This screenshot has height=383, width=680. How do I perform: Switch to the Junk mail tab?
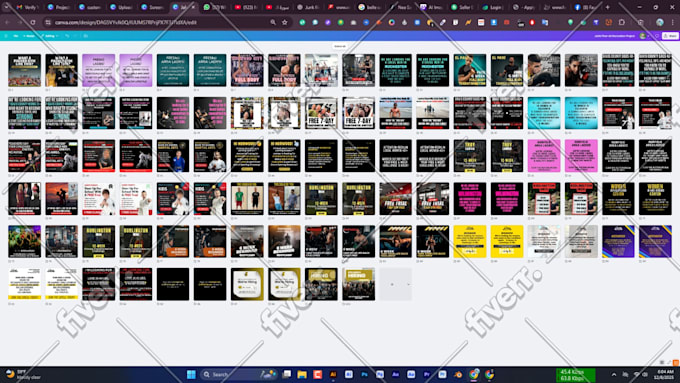(308, 7)
